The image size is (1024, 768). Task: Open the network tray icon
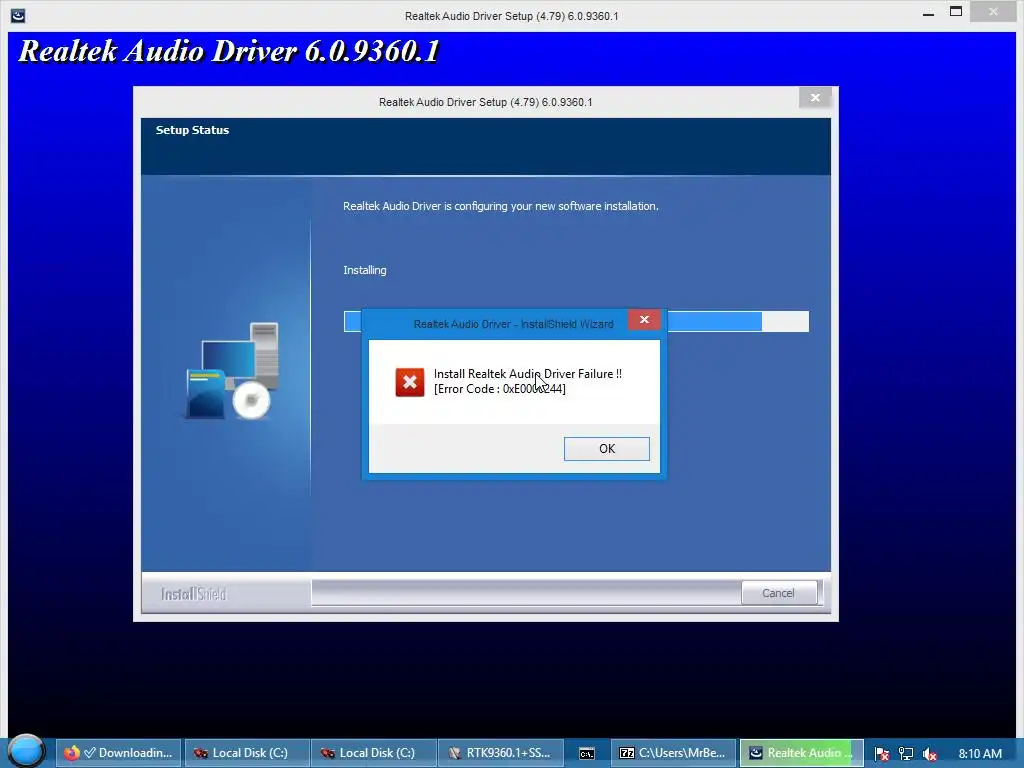(906, 754)
